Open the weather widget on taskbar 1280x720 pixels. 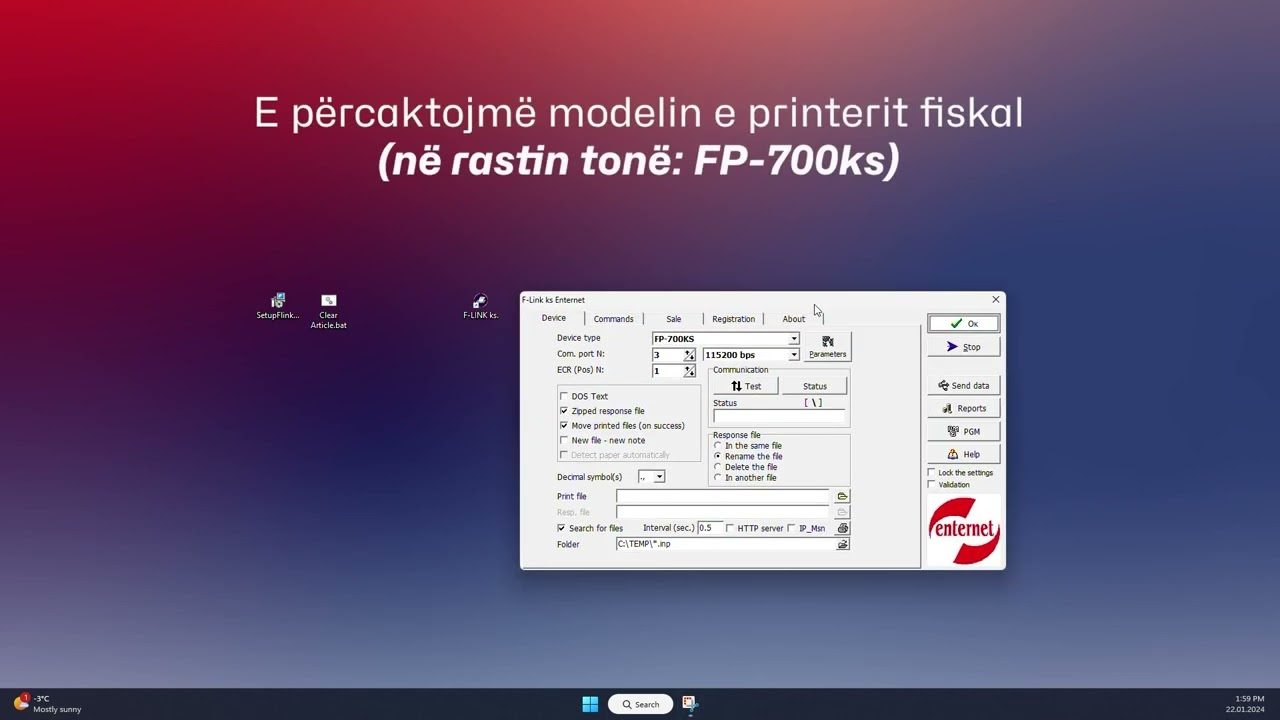coord(48,704)
